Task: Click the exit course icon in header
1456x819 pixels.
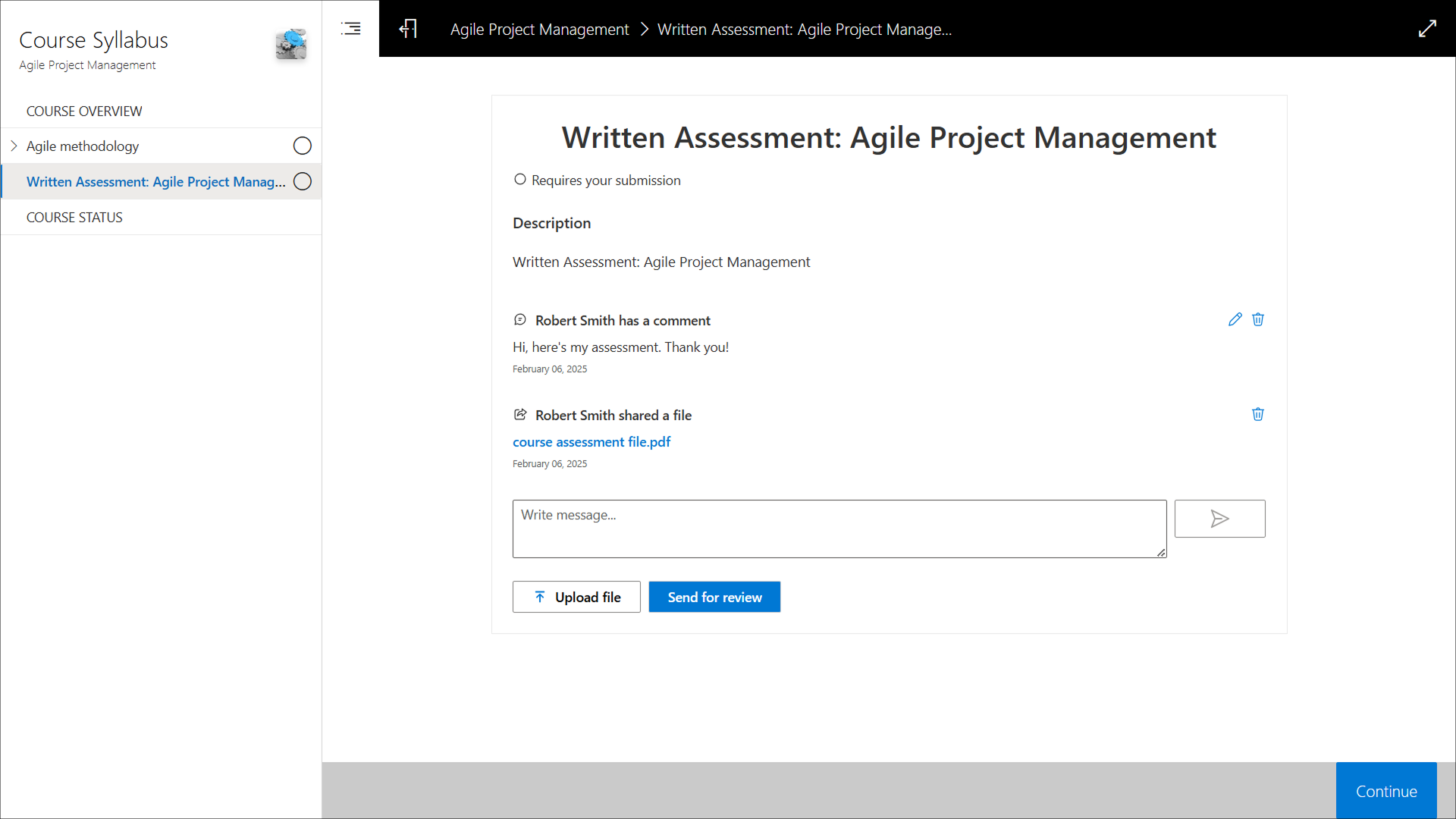Action: coord(408,29)
